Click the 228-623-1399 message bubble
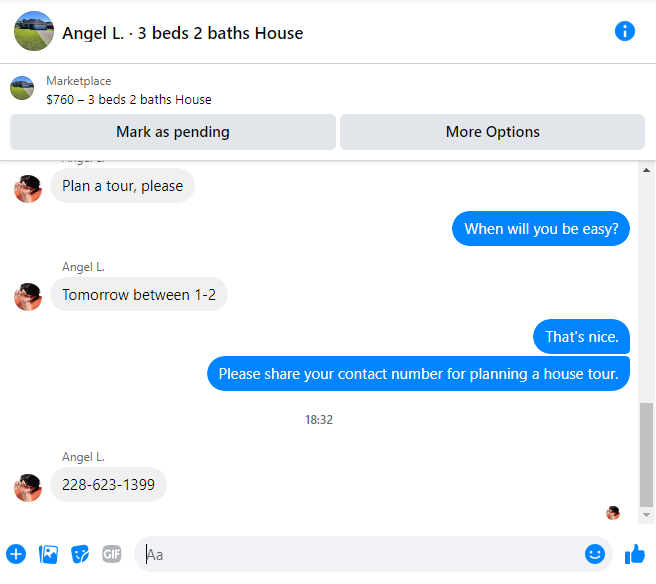 [x=108, y=484]
